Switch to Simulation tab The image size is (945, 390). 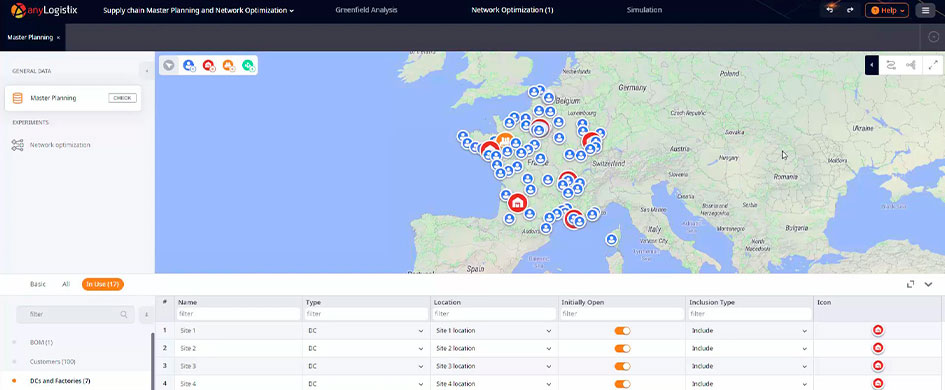644,10
